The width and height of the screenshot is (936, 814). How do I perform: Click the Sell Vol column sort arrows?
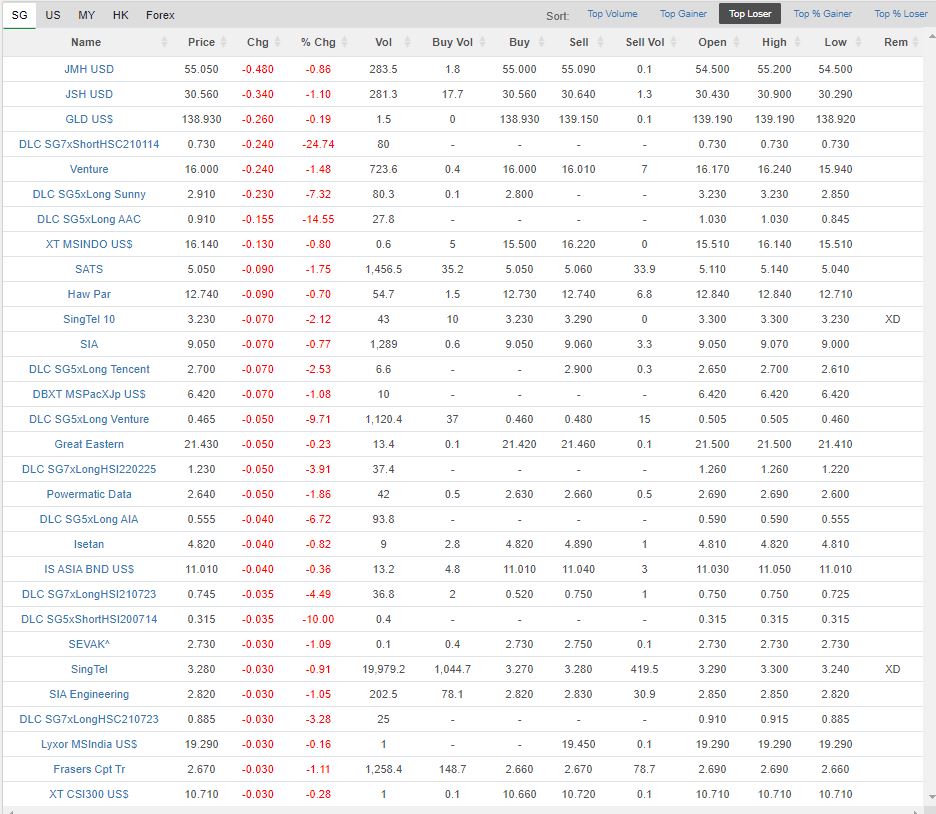[x=674, y=42]
